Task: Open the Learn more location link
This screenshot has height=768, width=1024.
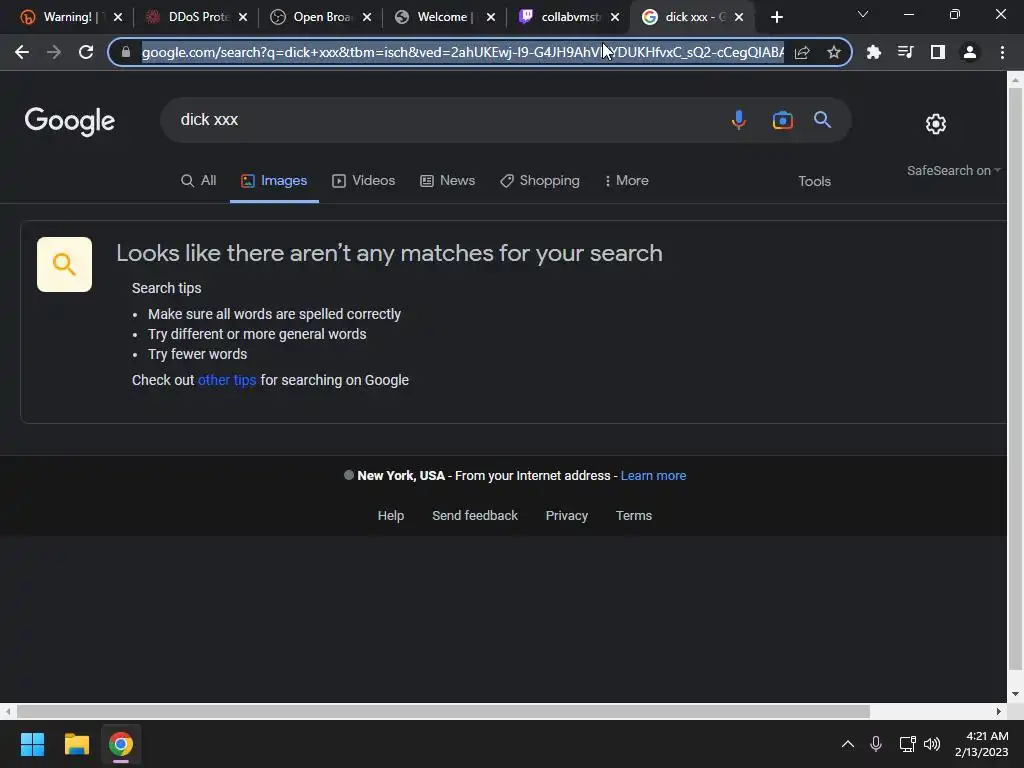Action: pyautogui.click(x=653, y=476)
